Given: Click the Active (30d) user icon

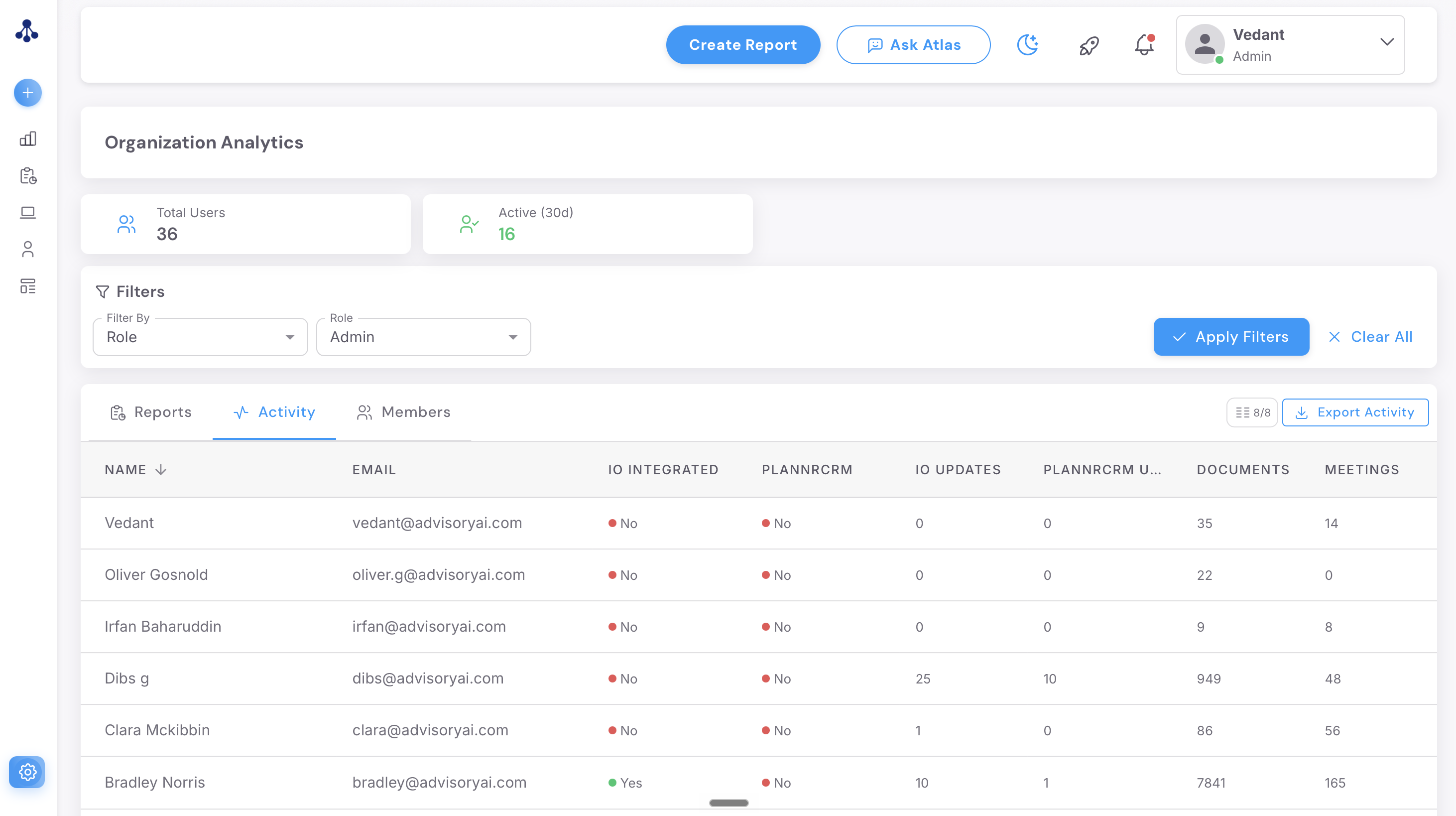Looking at the screenshot, I should point(469,224).
